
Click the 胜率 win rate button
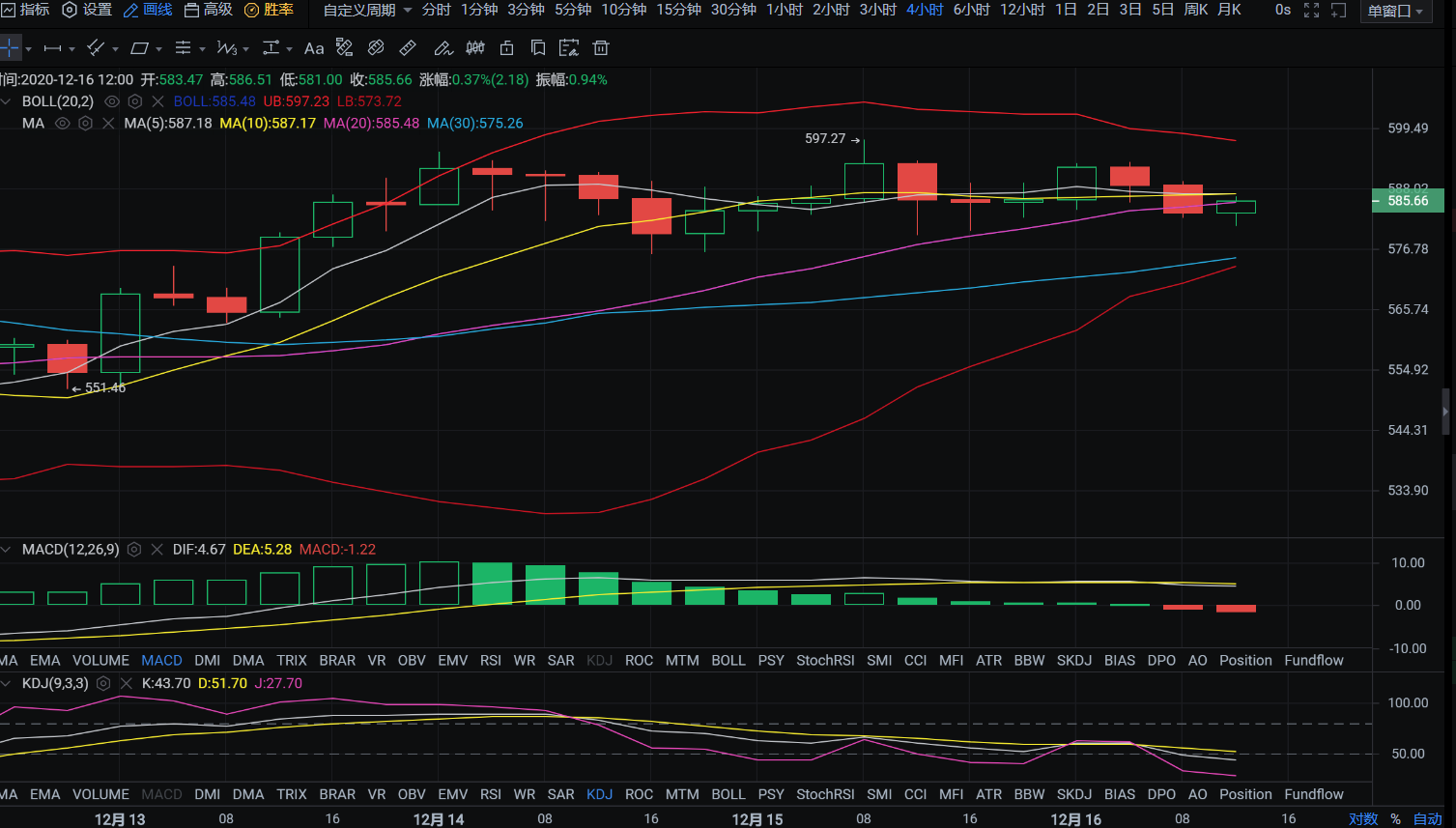tap(270, 10)
